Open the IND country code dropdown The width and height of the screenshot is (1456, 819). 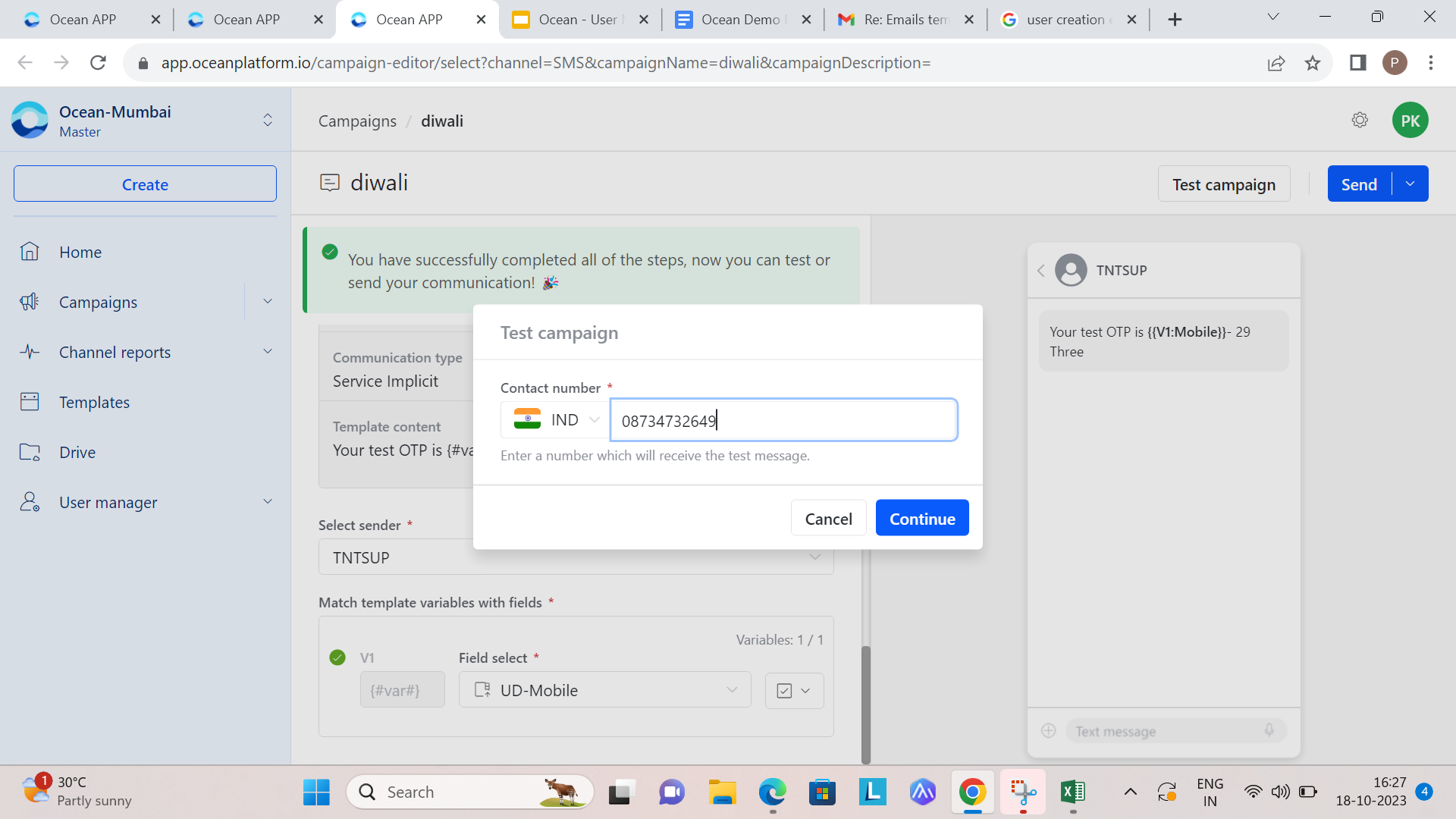tap(556, 420)
